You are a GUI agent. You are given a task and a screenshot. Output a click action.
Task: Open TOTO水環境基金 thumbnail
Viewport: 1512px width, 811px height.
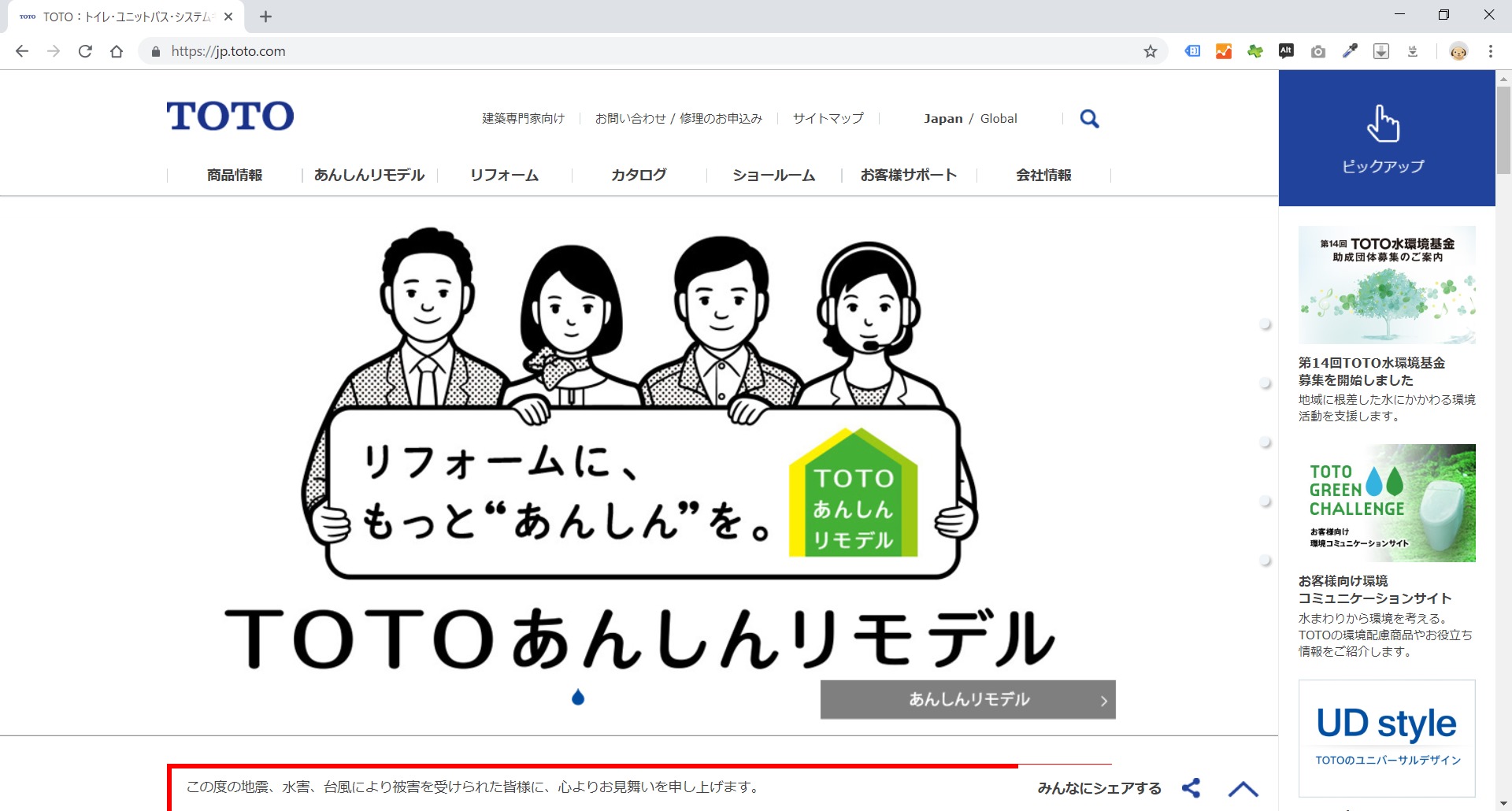(1387, 285)
